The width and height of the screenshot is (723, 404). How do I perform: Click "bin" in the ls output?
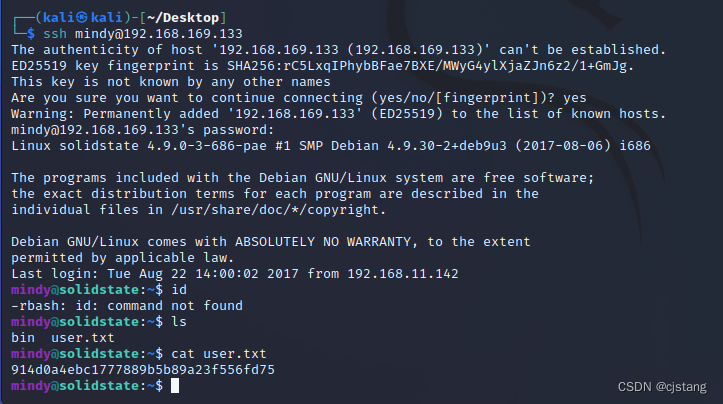click(x=22, y=338)
